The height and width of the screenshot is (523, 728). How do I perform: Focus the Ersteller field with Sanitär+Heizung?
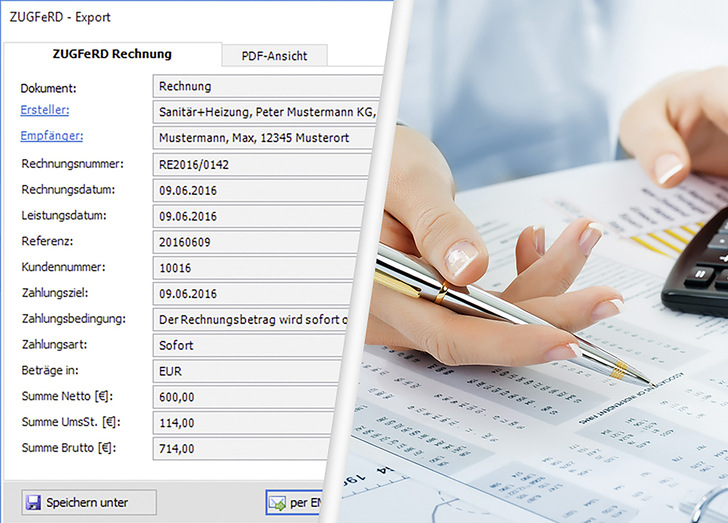click(265, 111)
